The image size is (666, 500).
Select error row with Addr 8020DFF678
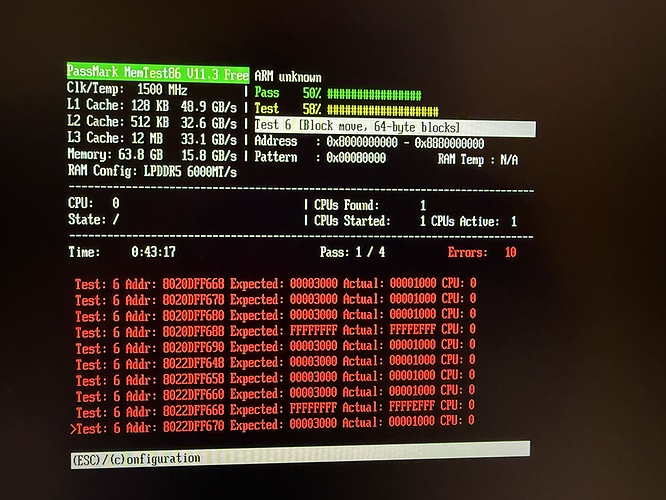pyautogui.click(x=275, y=299)
